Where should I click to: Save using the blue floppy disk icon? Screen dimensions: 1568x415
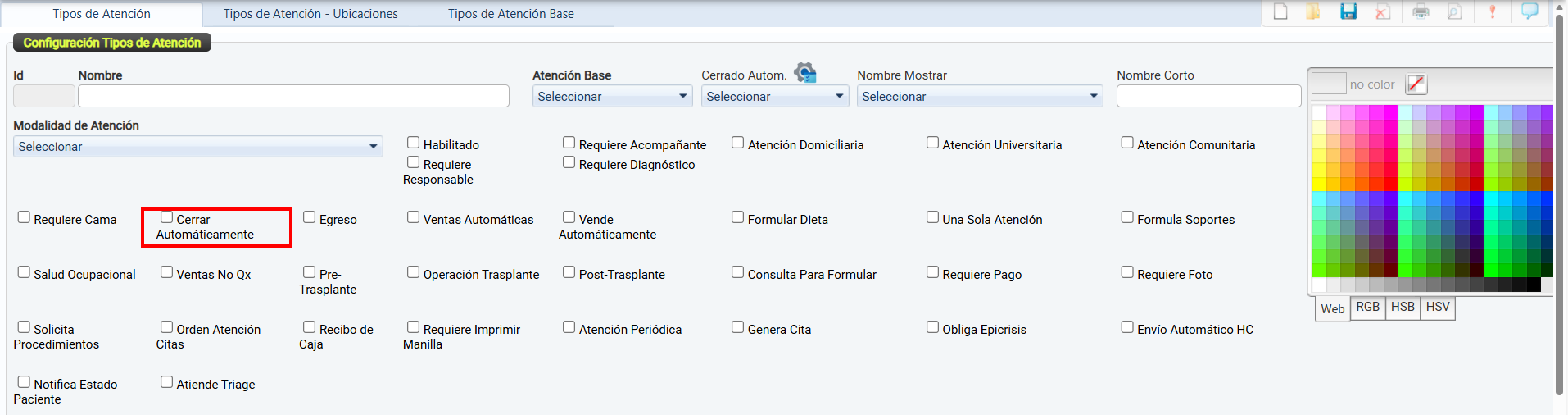(1348, 11)
